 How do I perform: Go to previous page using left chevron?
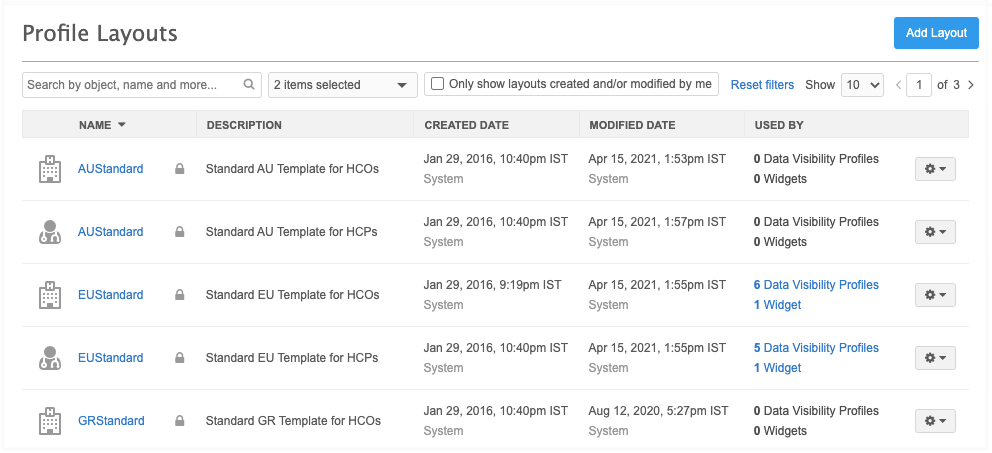[898, 85]
